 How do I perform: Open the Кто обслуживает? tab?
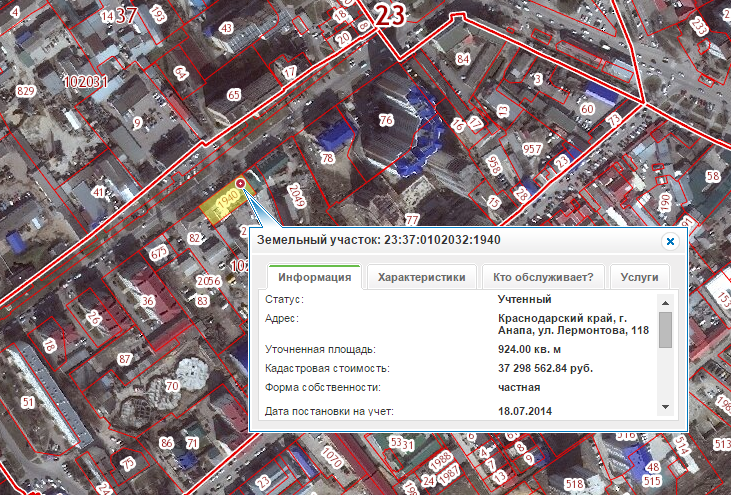(x=543, y=277)
